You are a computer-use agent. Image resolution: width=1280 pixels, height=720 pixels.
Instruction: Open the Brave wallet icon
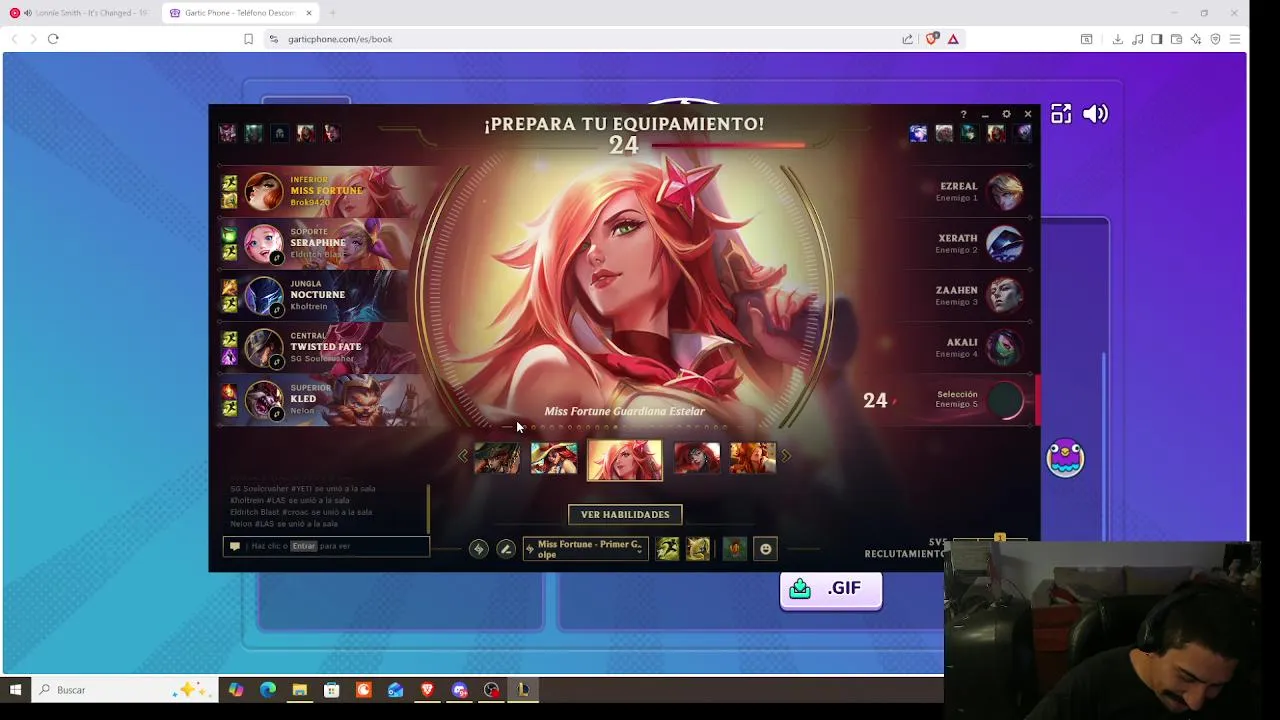(x=1176, y=39)
